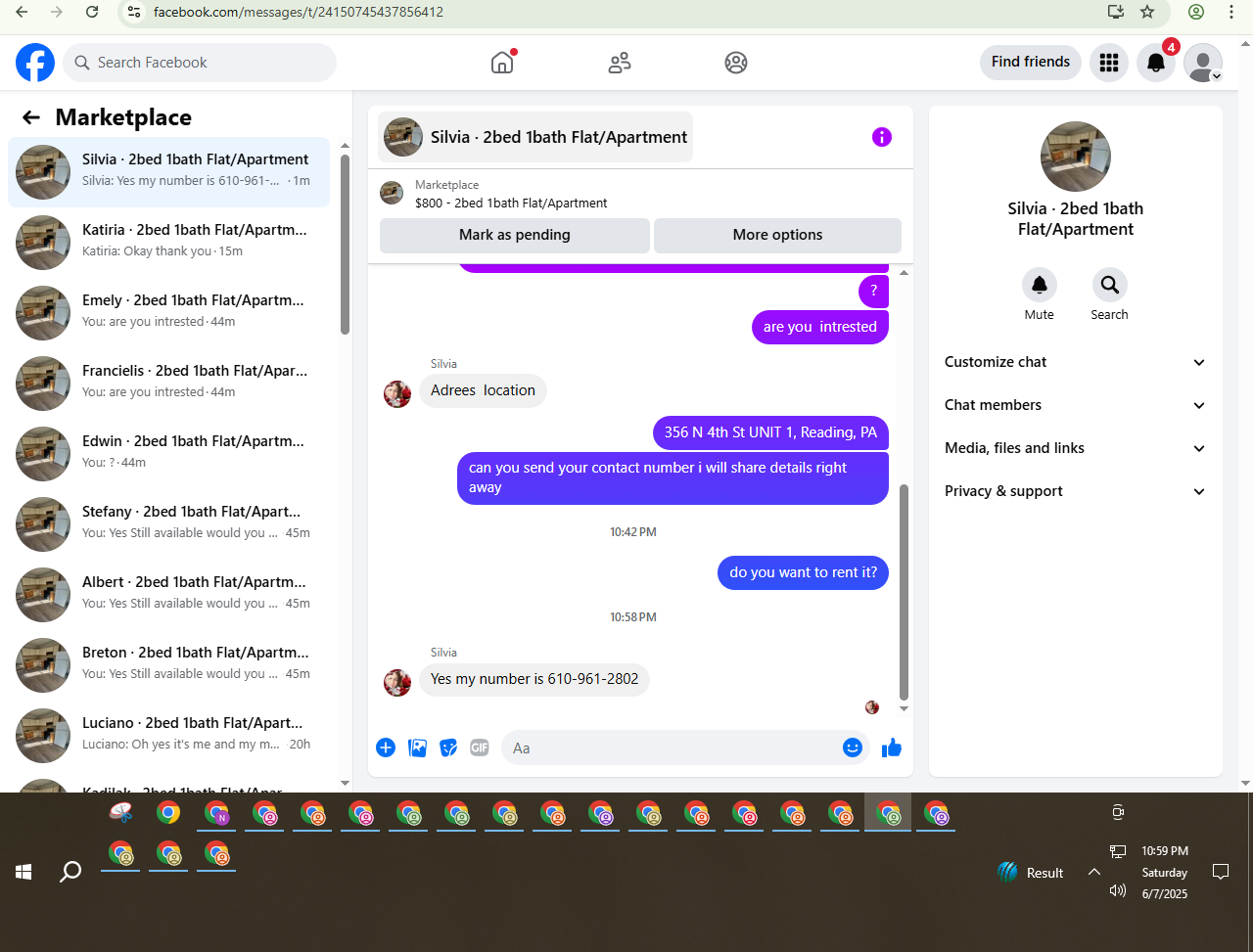Viewport: 1253px width, 952px height.
Task: Mute this conversation with the bell icon
Action: pos(1040,285)
